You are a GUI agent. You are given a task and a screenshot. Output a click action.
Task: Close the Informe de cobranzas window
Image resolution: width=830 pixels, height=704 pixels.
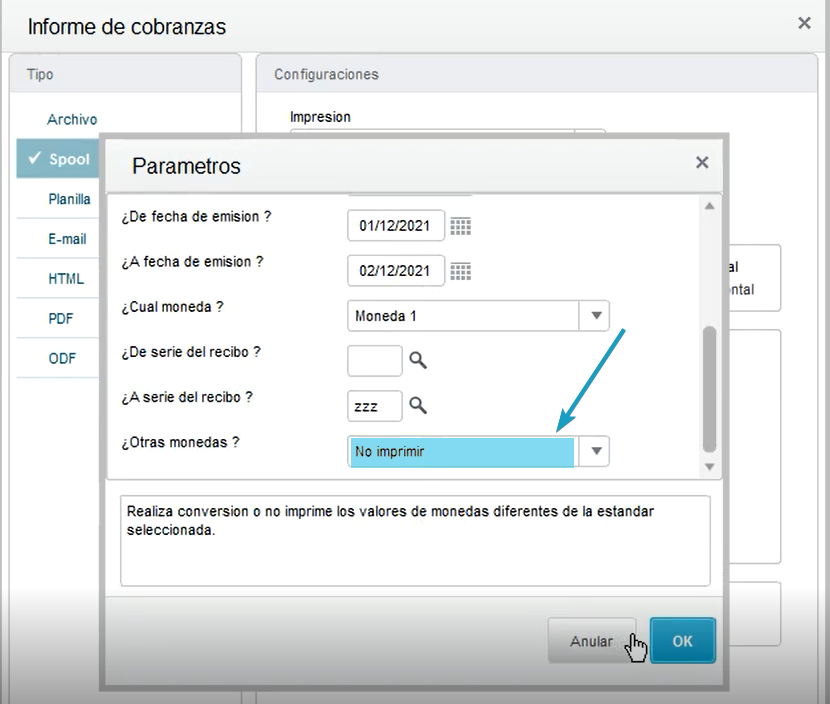click(x=804, y=23)
